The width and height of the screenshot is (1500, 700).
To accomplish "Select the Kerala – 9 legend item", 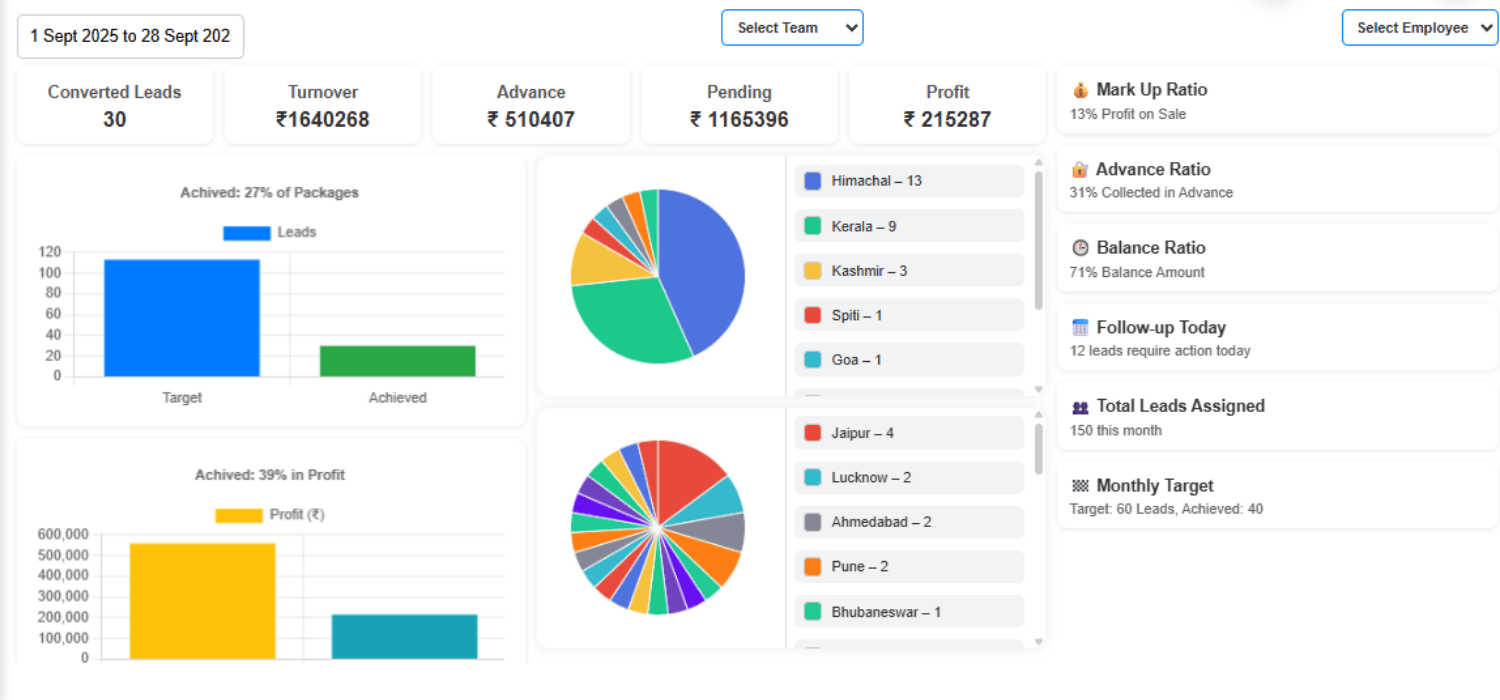I will [909, 226].
